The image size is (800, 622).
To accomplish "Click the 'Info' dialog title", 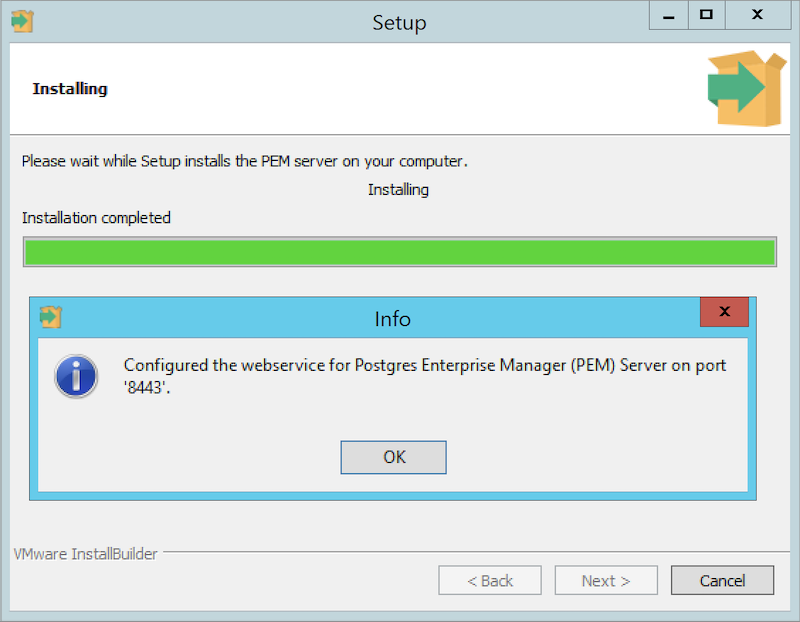I will pyautogui.click(x=392, y=319).
